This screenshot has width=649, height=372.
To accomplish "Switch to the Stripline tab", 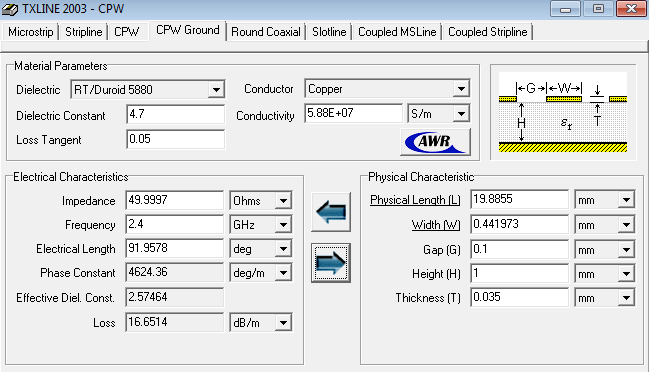I will pyautogui.click(x=84, y=32).
